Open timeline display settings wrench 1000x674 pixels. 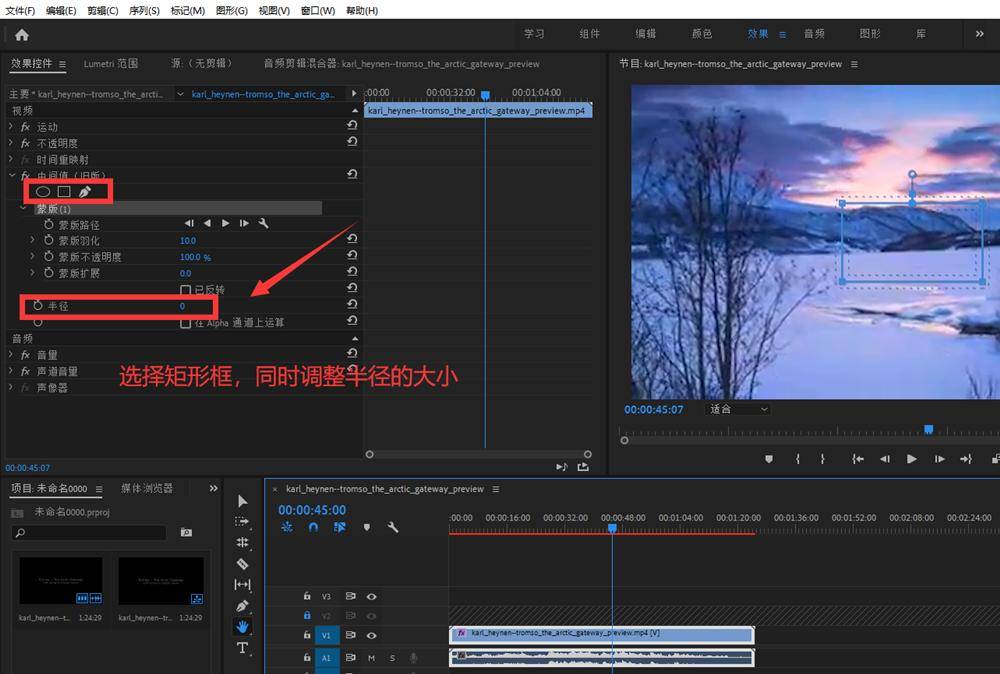pyautogui.click(x=393, y=527)
